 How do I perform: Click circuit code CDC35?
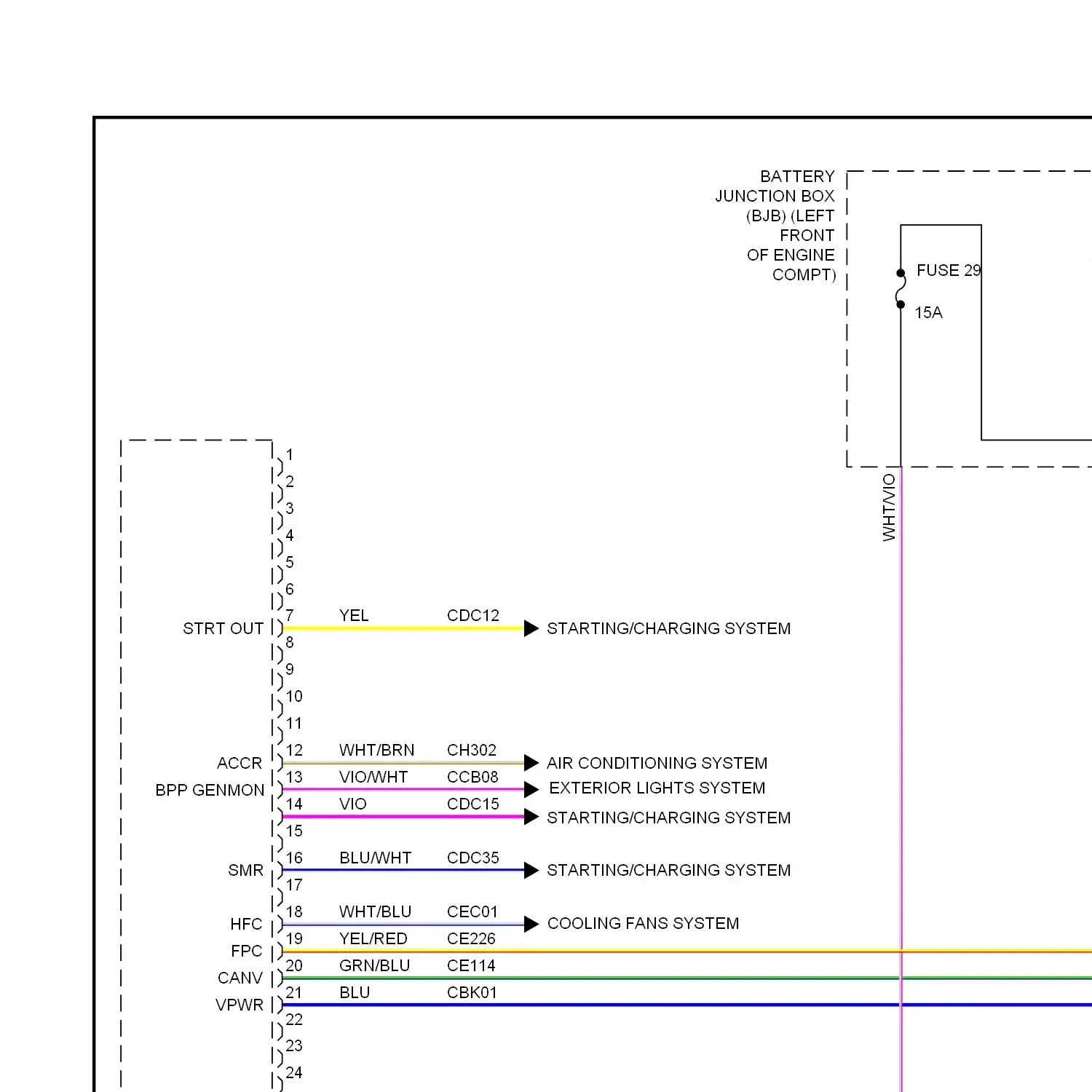tap(473, 858)
